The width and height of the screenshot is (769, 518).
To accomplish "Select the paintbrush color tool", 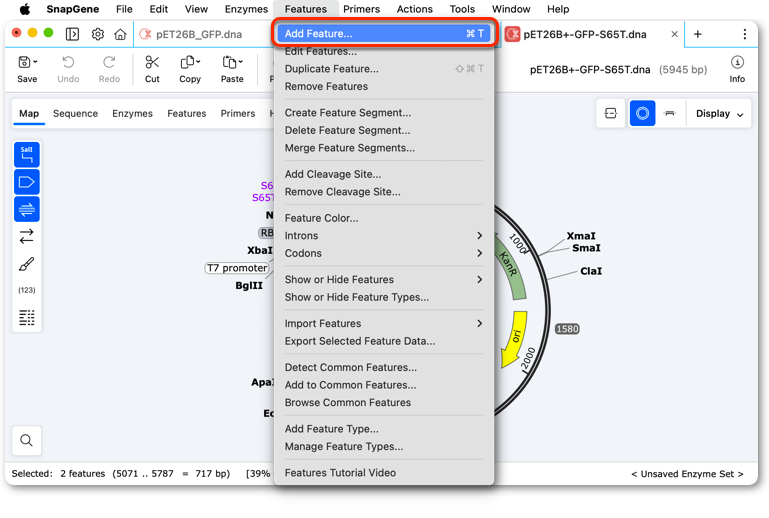I will [x=26, y=264].
